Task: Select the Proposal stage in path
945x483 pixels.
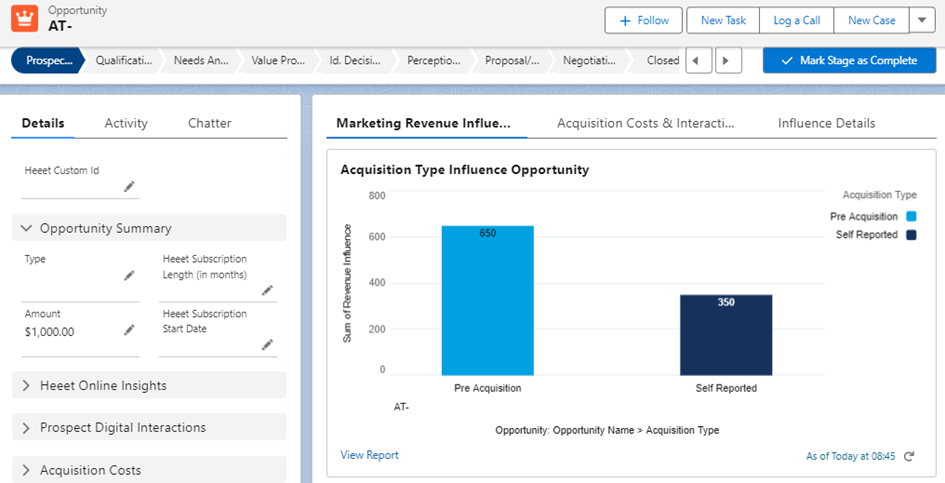Action: pyautogui.click(x=511, y=60)
